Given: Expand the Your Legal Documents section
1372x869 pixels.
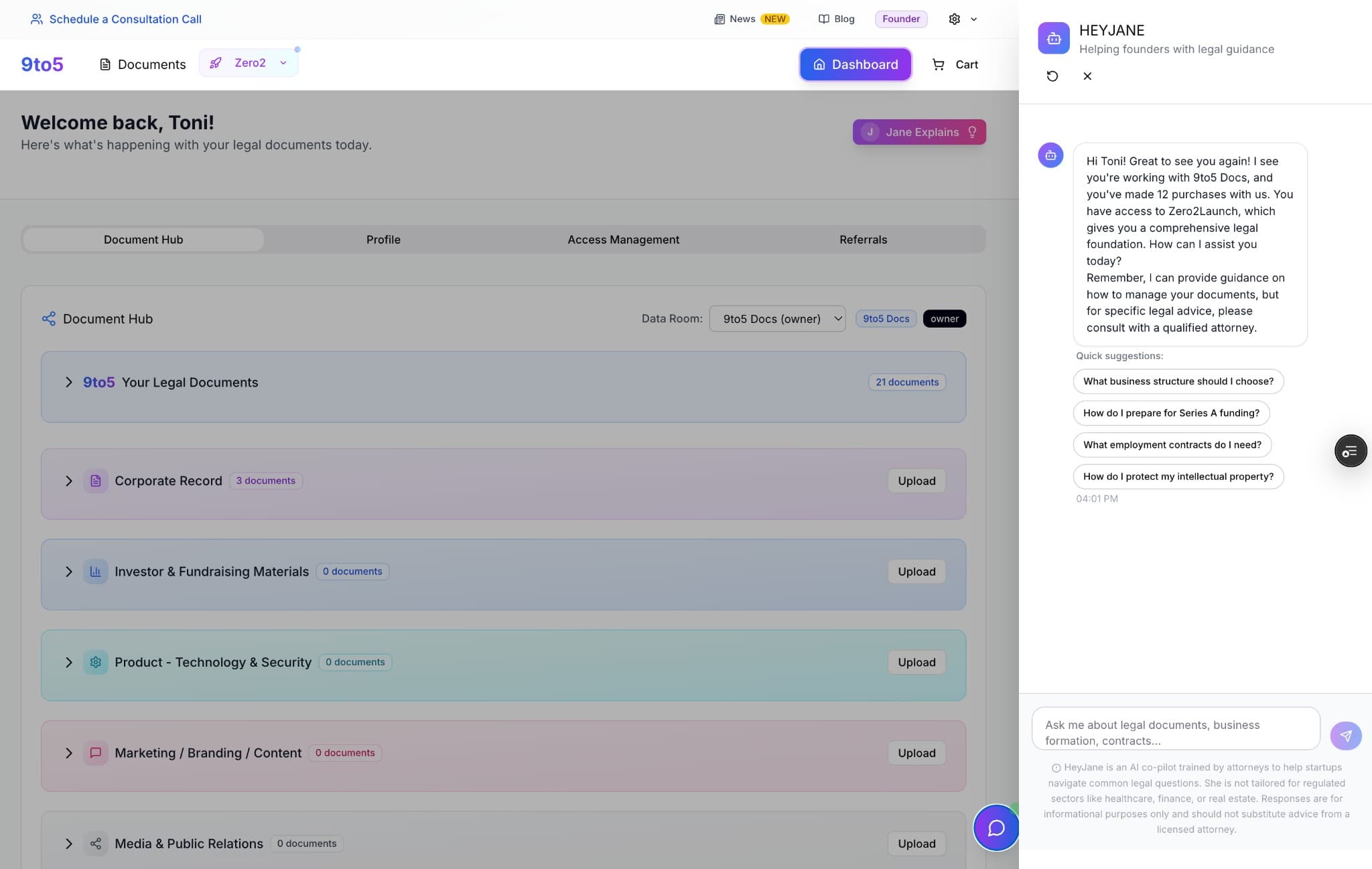Looking at the screenshot, I should [x=68, y=382].
